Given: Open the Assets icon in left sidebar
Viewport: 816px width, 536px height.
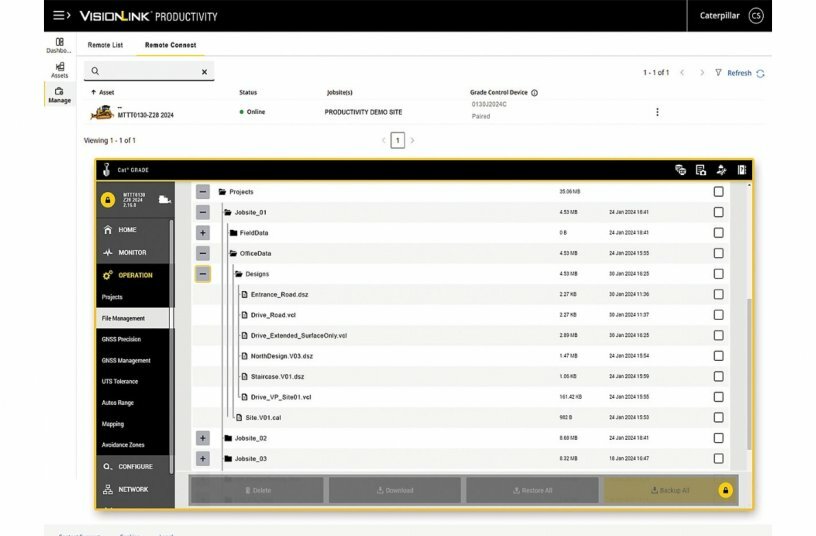Looking at the screenshot, I should [x=59, y=70].
